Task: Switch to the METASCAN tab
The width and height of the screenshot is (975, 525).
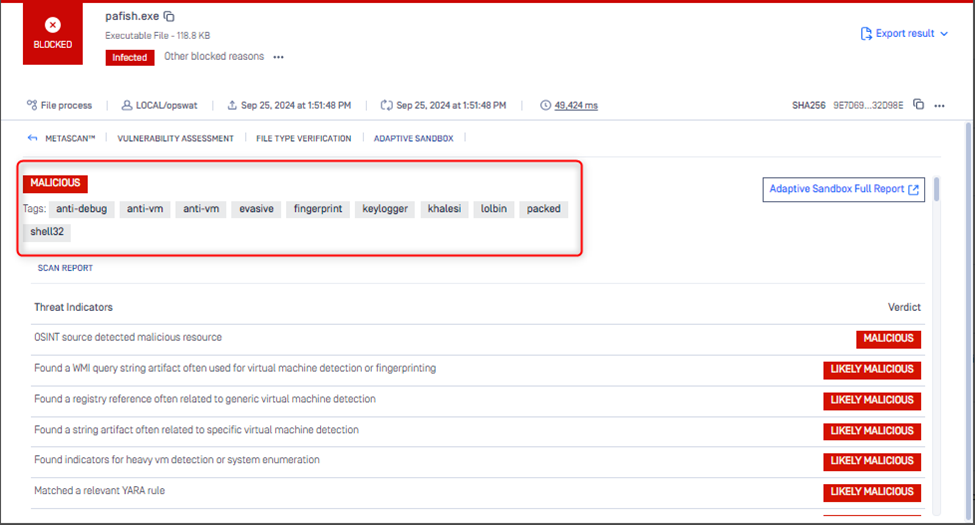Action: coord(70,139)
